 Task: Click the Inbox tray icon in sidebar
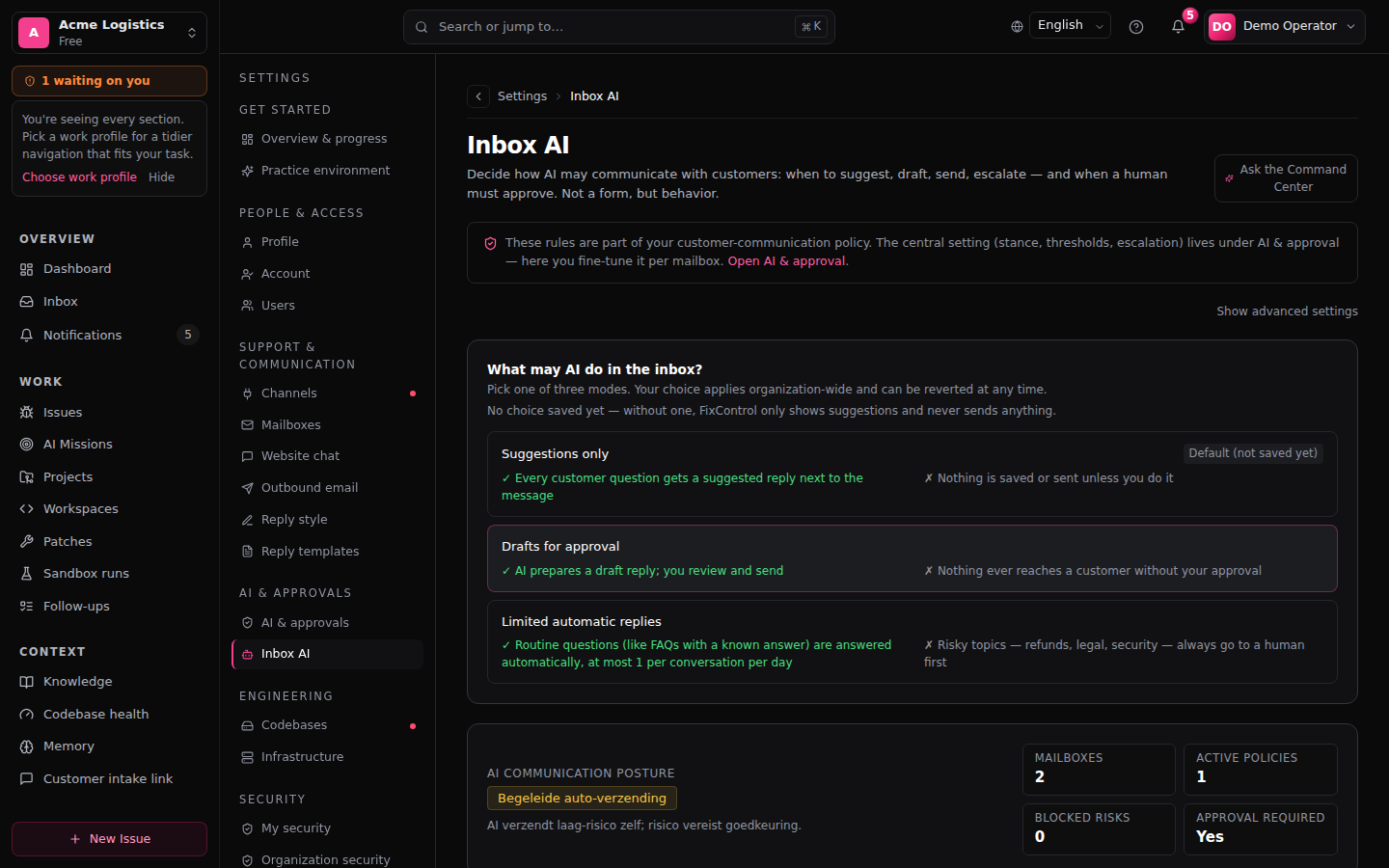27,302
